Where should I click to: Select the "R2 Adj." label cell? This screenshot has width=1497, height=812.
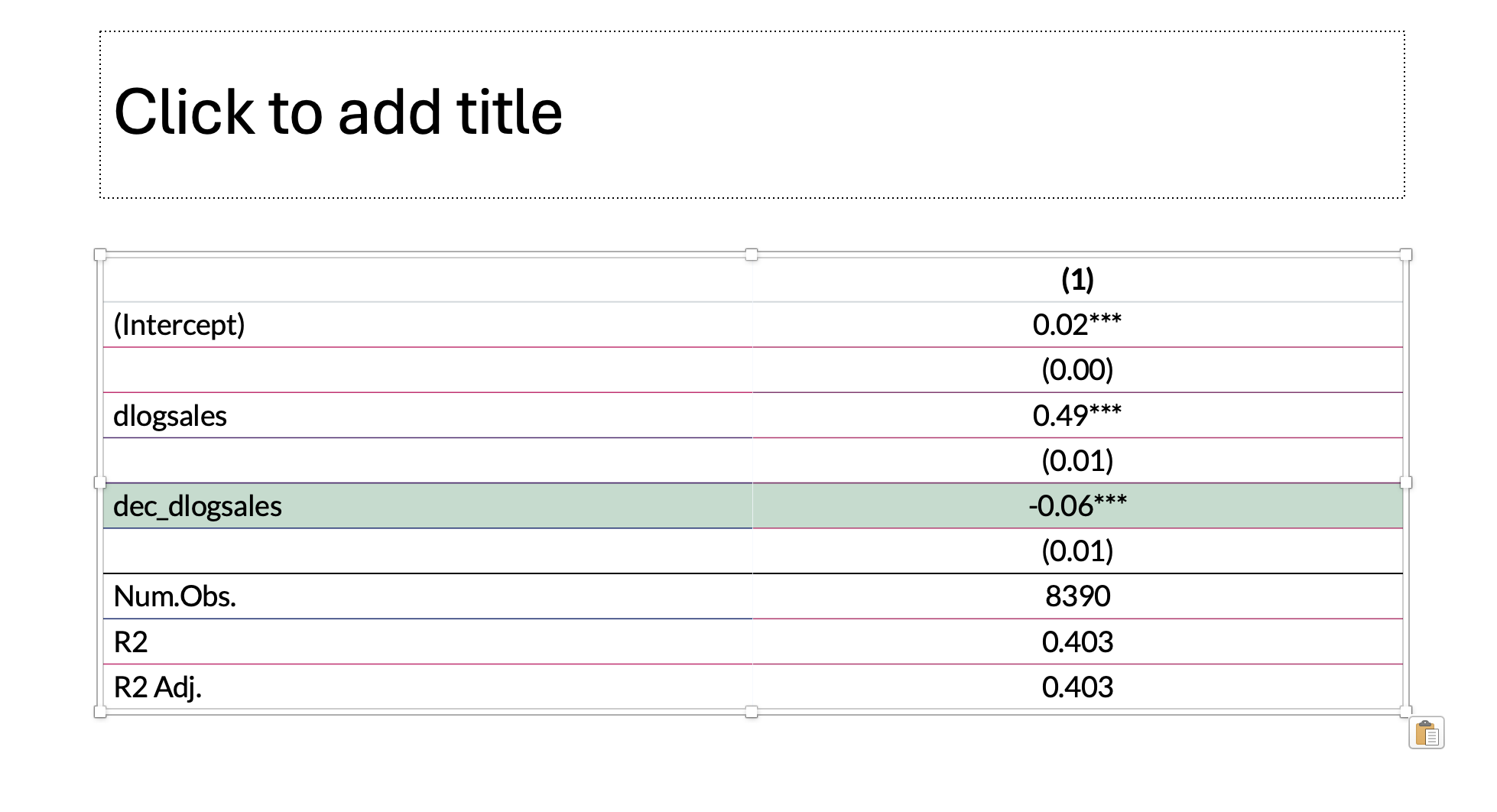[427, 687]
